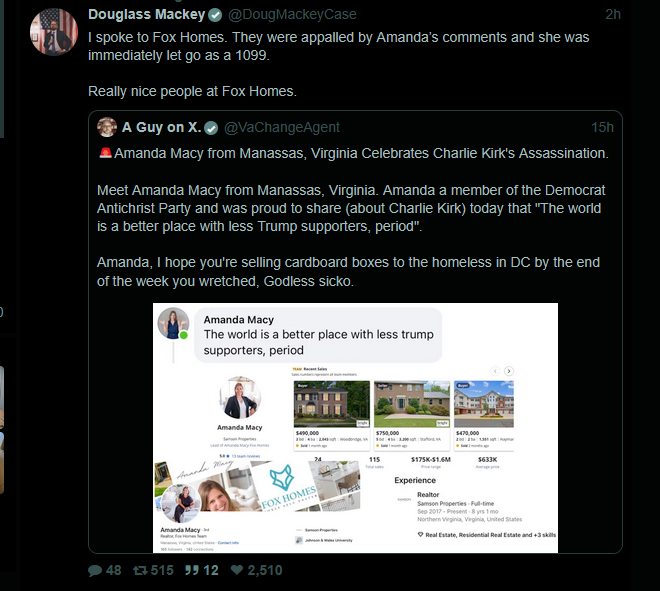Viewport: 660px width, 591px height.
Task: Click the retweet arrows icon
Action: pyautogui.click(x=140, y=570)
